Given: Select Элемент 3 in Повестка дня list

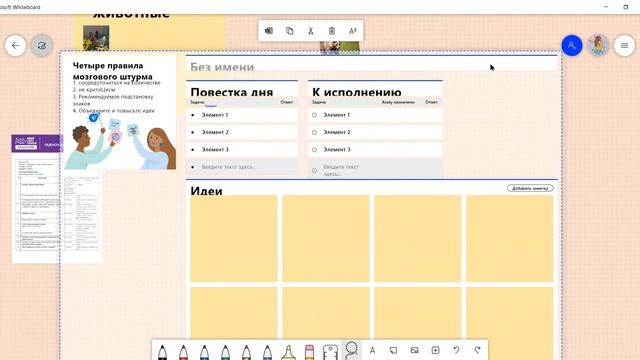Looking at the screenshot, I should click(242, 150).
